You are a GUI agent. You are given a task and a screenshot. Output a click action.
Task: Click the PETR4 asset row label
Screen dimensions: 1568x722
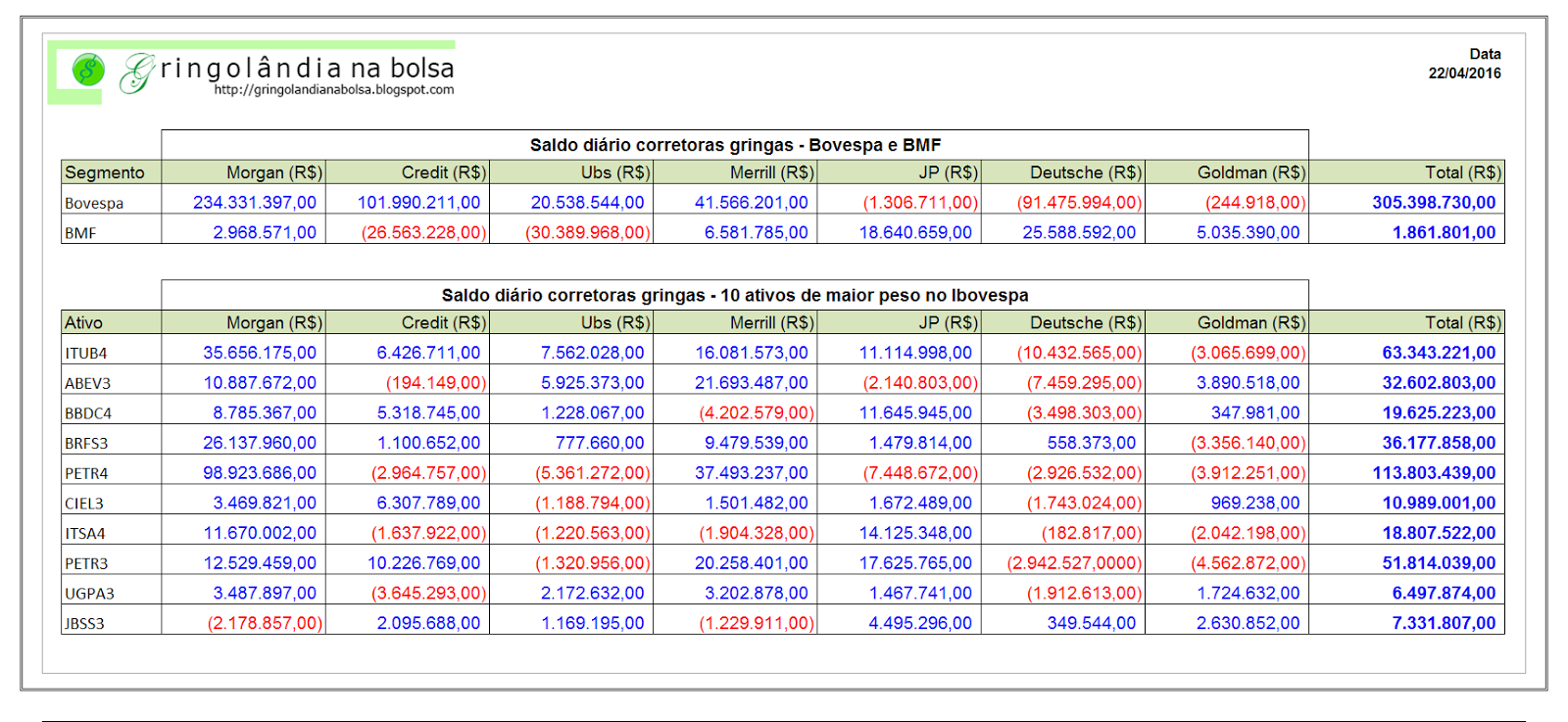86,474
